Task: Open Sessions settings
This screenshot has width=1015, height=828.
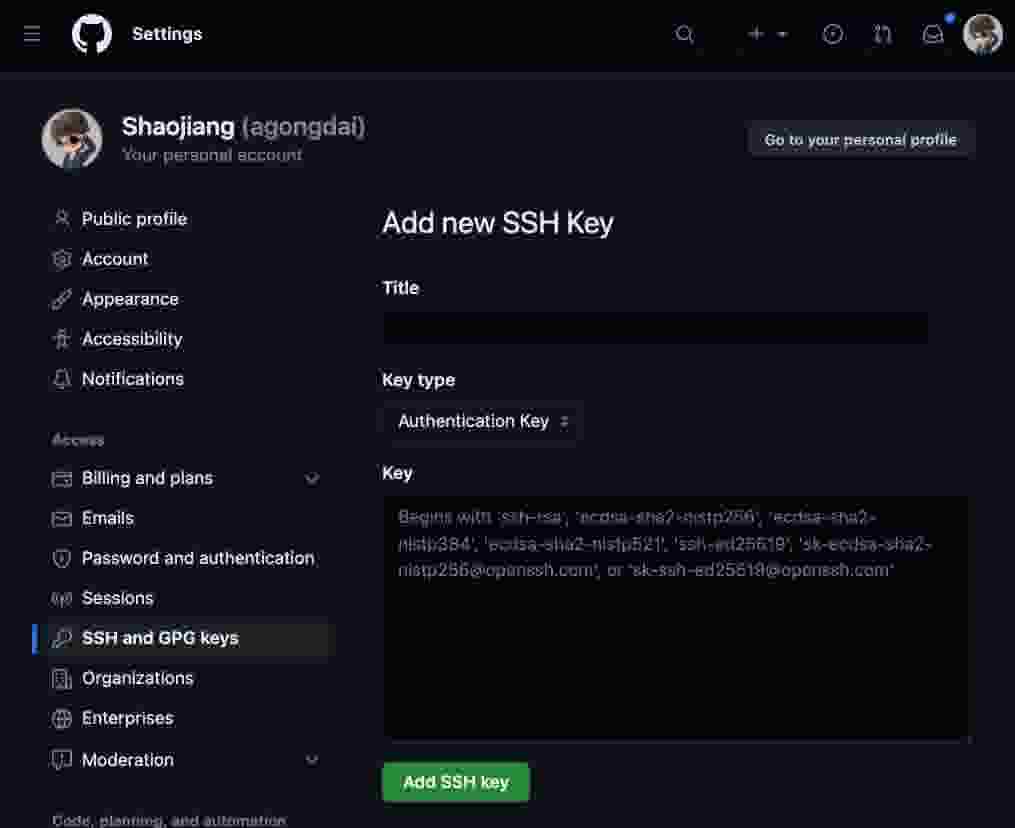Action: coord(117,598)
